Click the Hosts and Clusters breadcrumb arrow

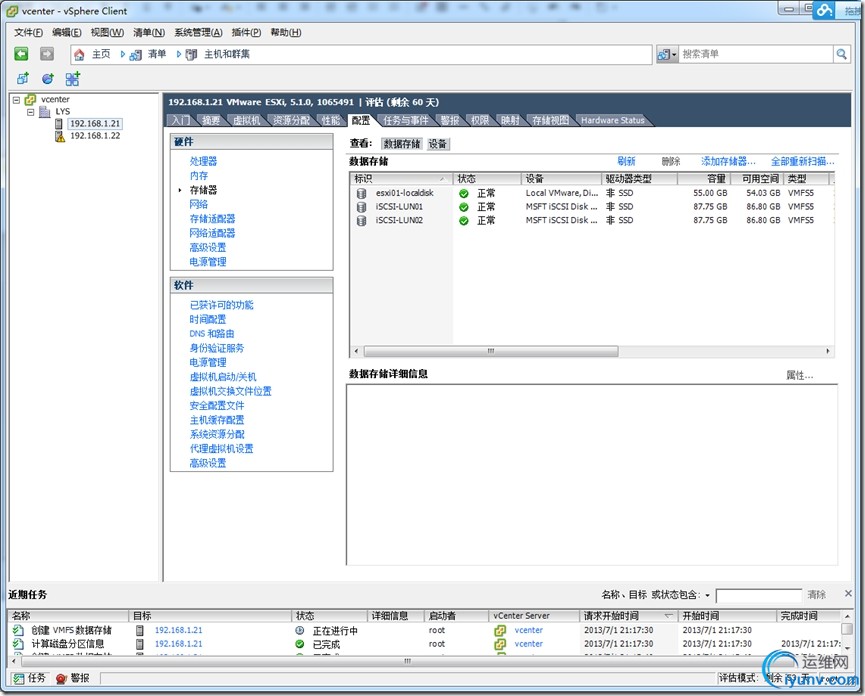coord(179,54)
